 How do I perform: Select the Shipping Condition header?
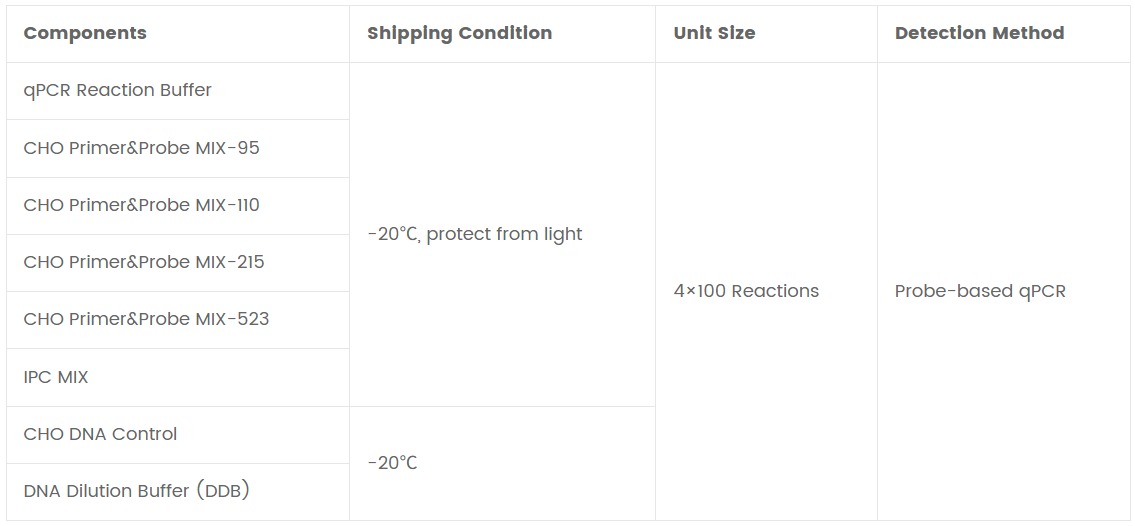coord(459,33)
